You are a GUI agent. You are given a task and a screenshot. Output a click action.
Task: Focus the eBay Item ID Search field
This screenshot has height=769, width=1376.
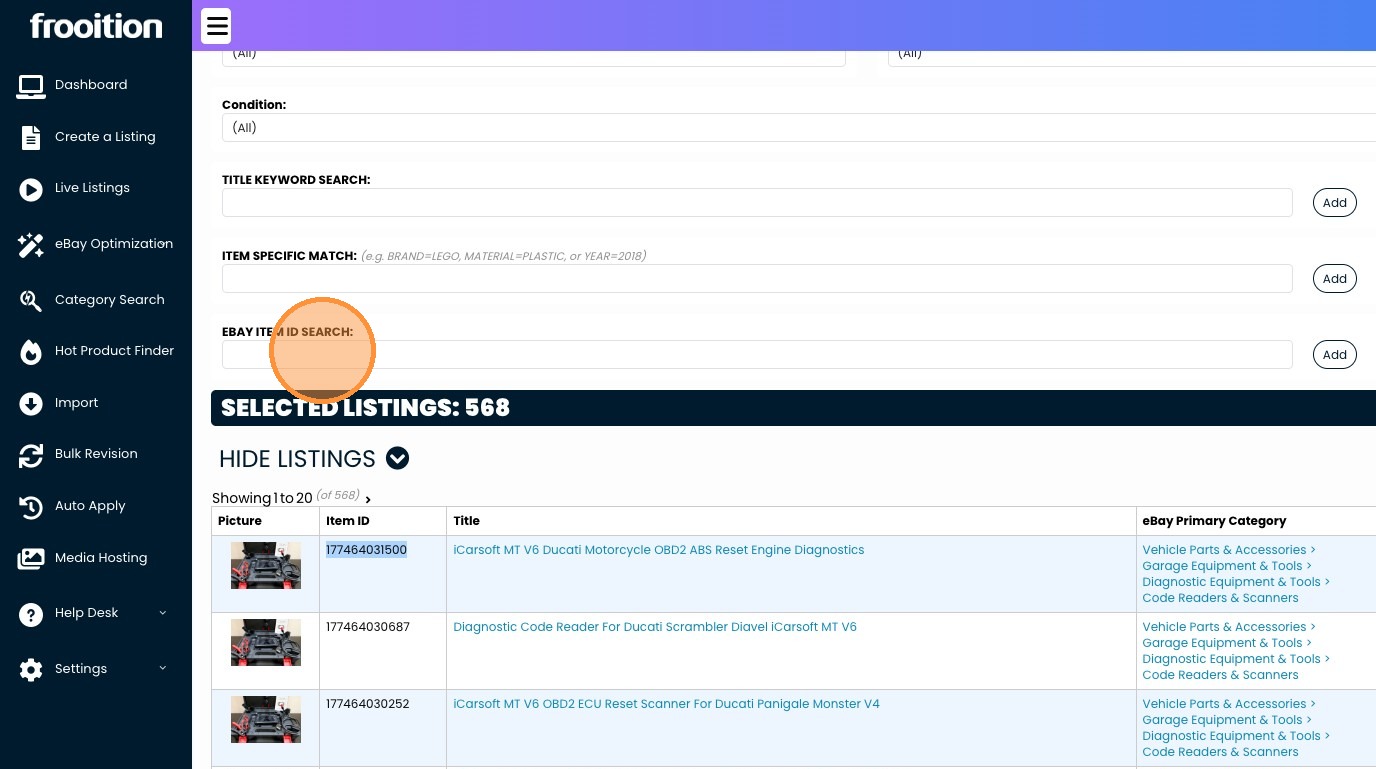(x=757, y=355)
